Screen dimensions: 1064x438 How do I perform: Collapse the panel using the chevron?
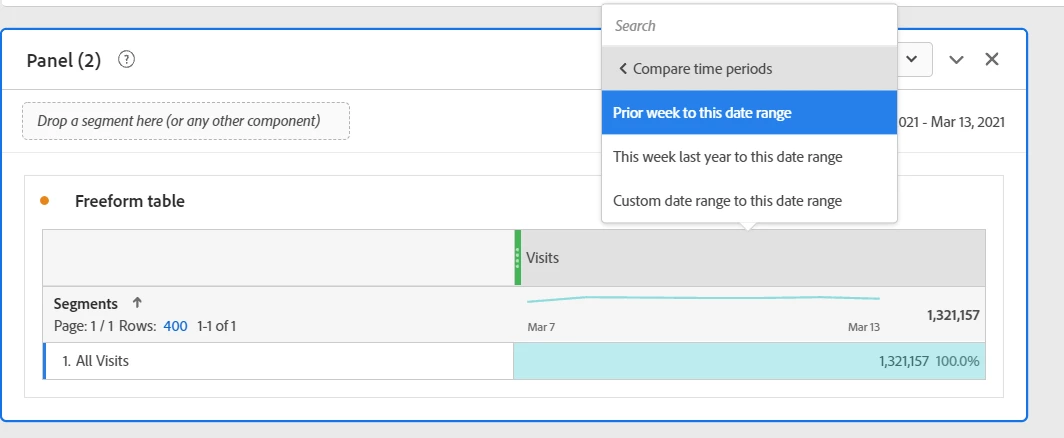[x=957, y=59]
